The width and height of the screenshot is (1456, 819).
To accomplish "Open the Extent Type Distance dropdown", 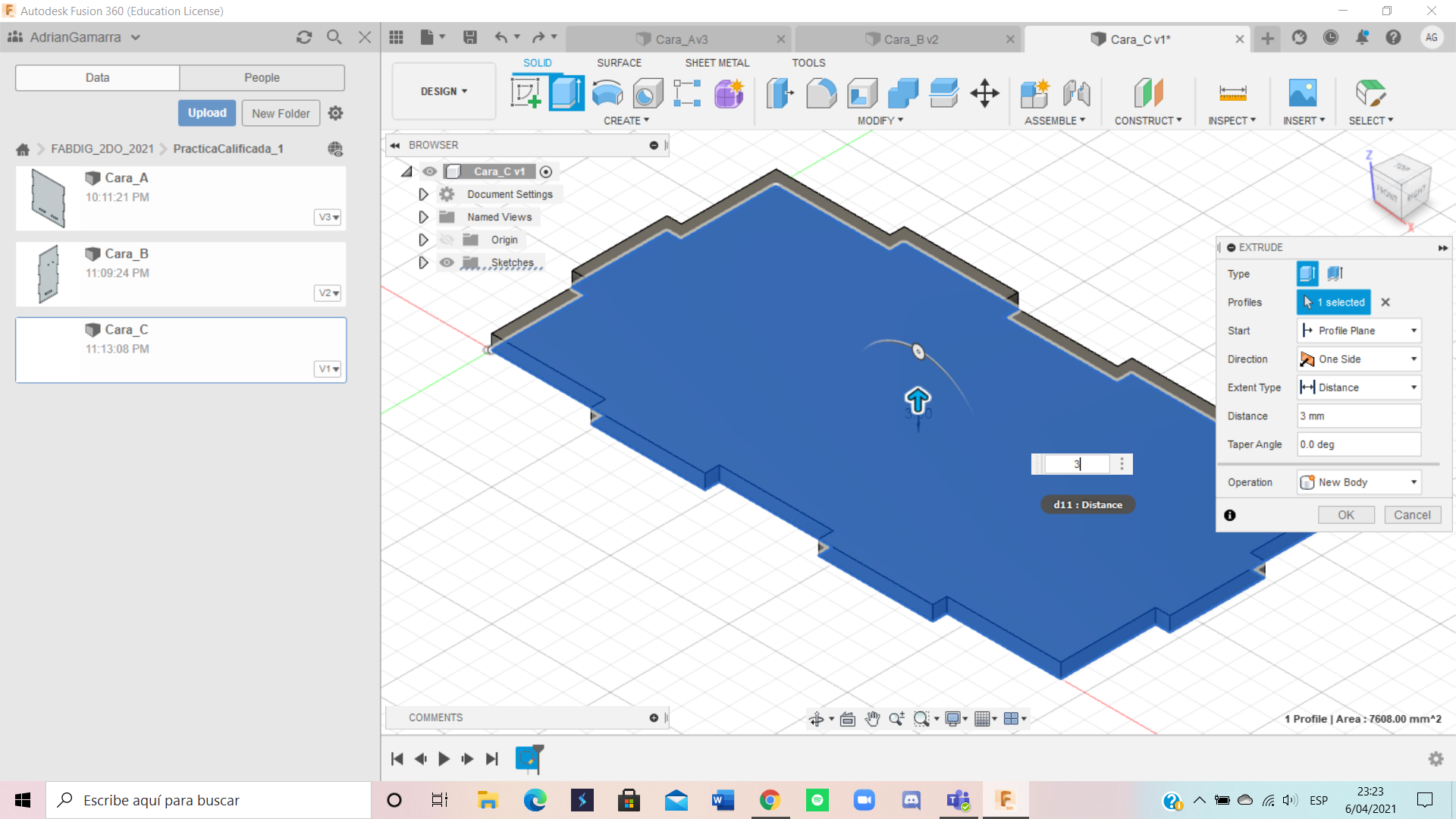I will tap(1359, 388).
